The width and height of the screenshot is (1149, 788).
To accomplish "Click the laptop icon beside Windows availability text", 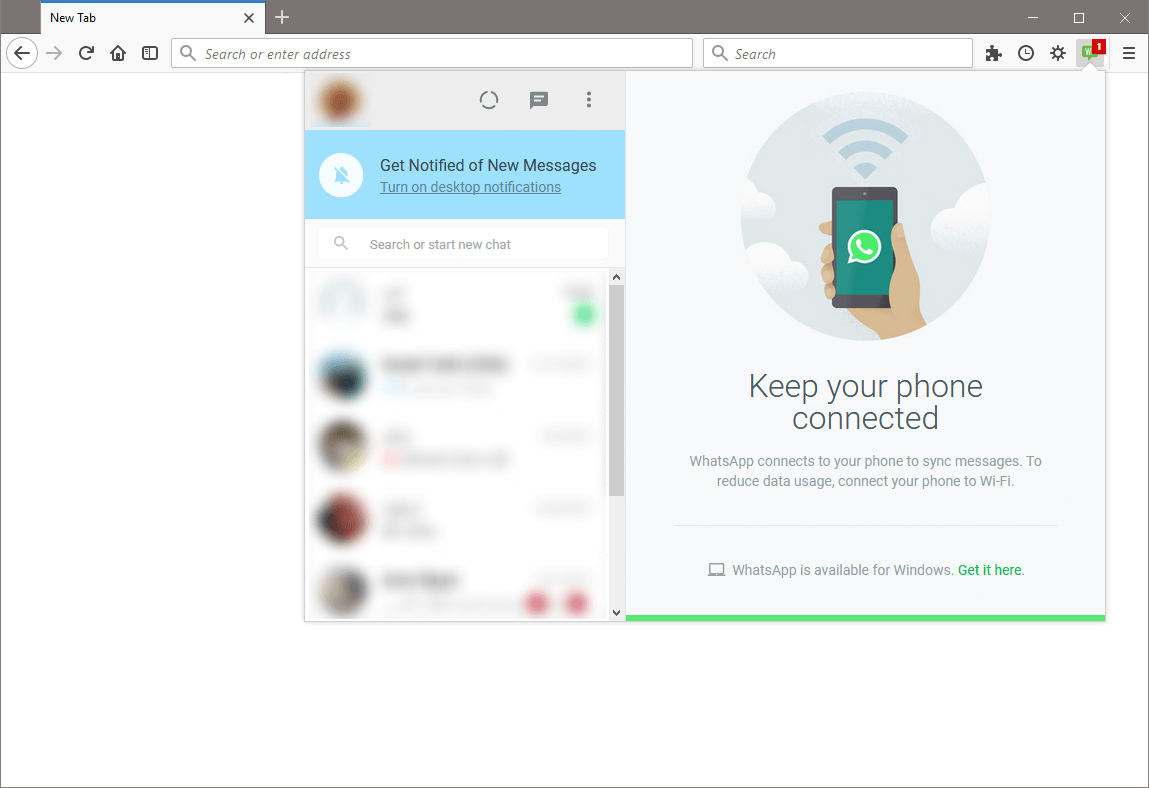I will tap(716, 570).
